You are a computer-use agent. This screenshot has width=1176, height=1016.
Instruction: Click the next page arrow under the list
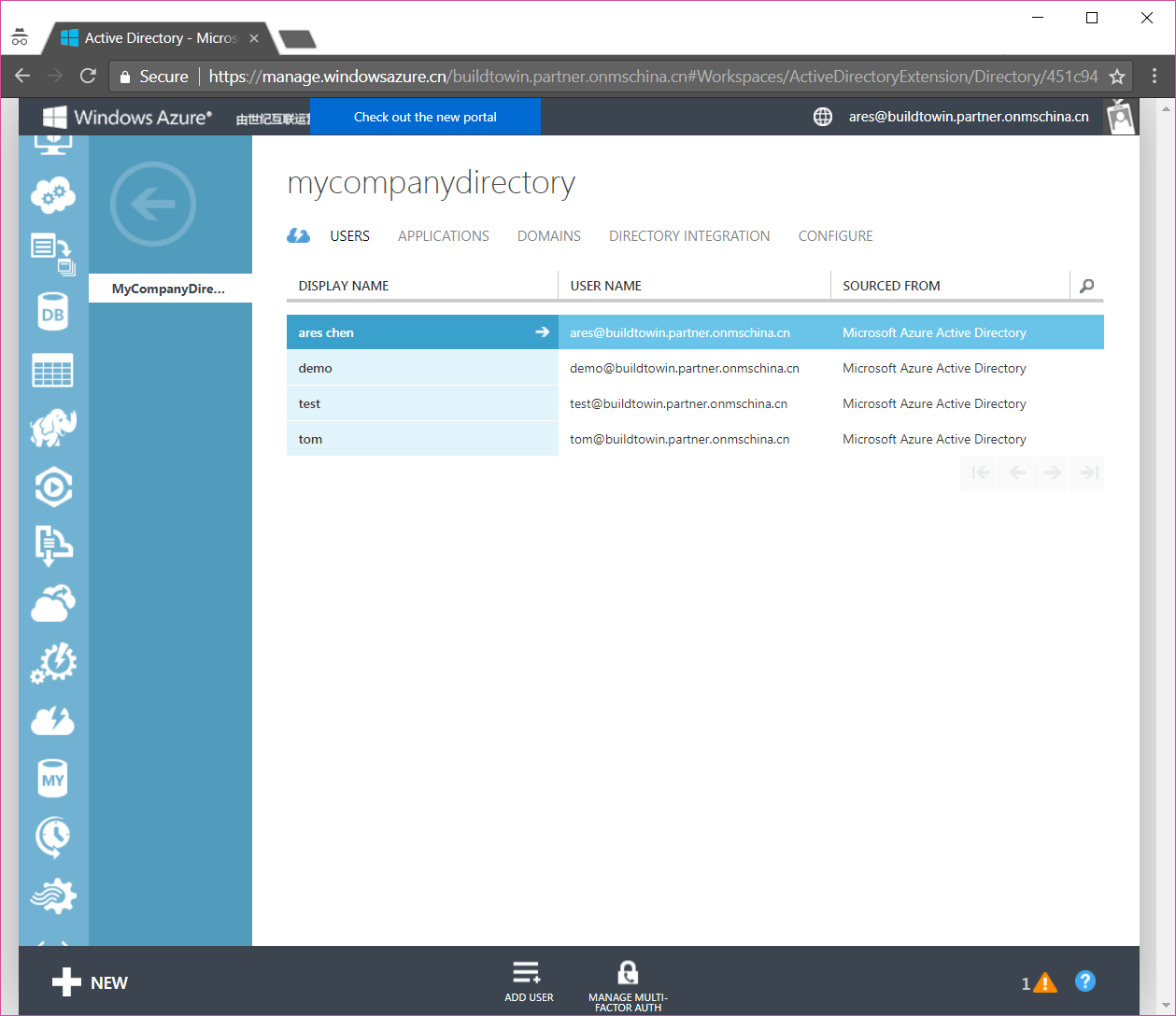pos(1051,473)
